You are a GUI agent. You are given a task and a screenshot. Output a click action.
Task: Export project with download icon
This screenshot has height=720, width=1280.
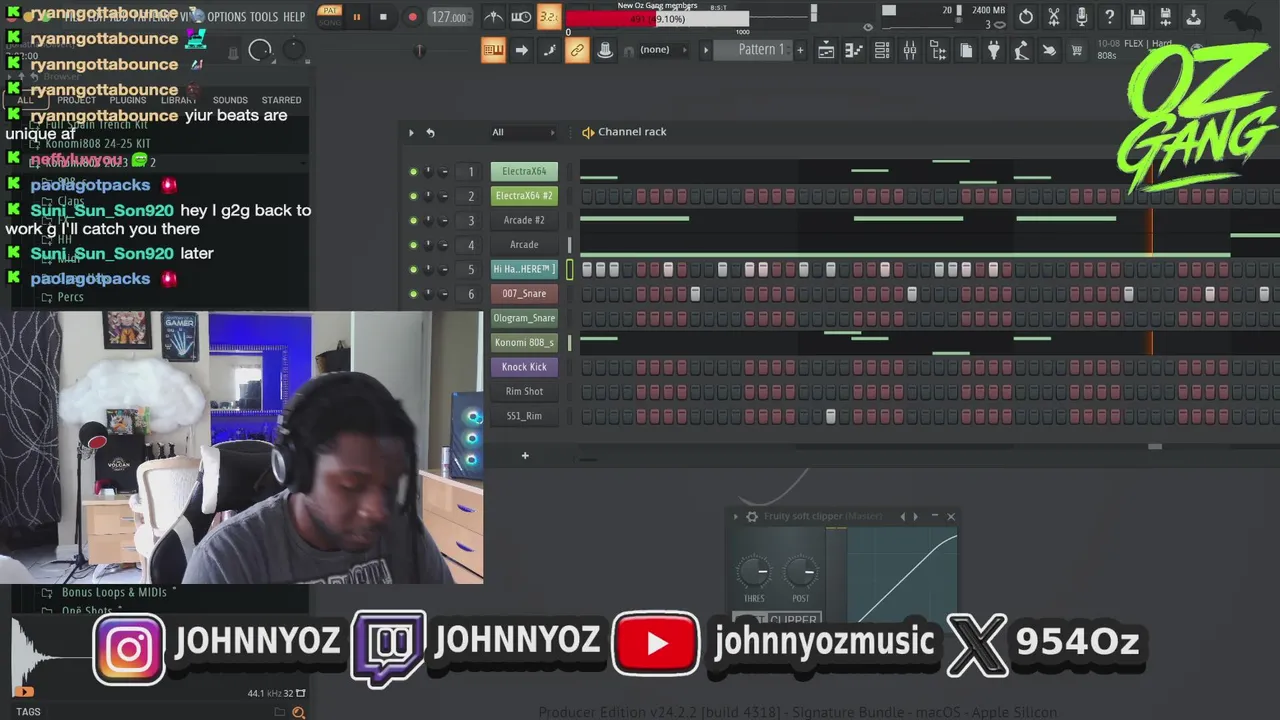click(1194, 17)
